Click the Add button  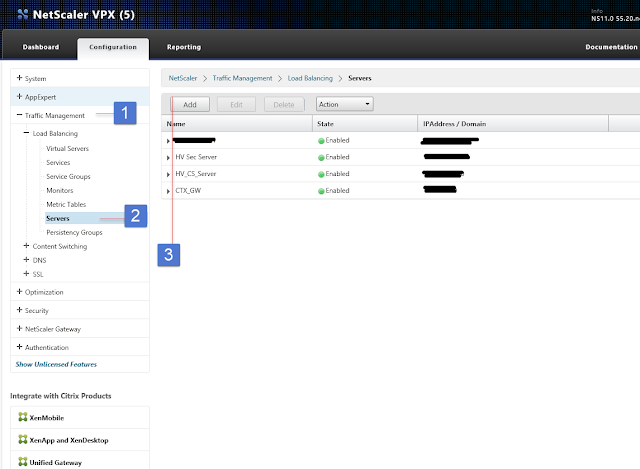click(190, 104)
